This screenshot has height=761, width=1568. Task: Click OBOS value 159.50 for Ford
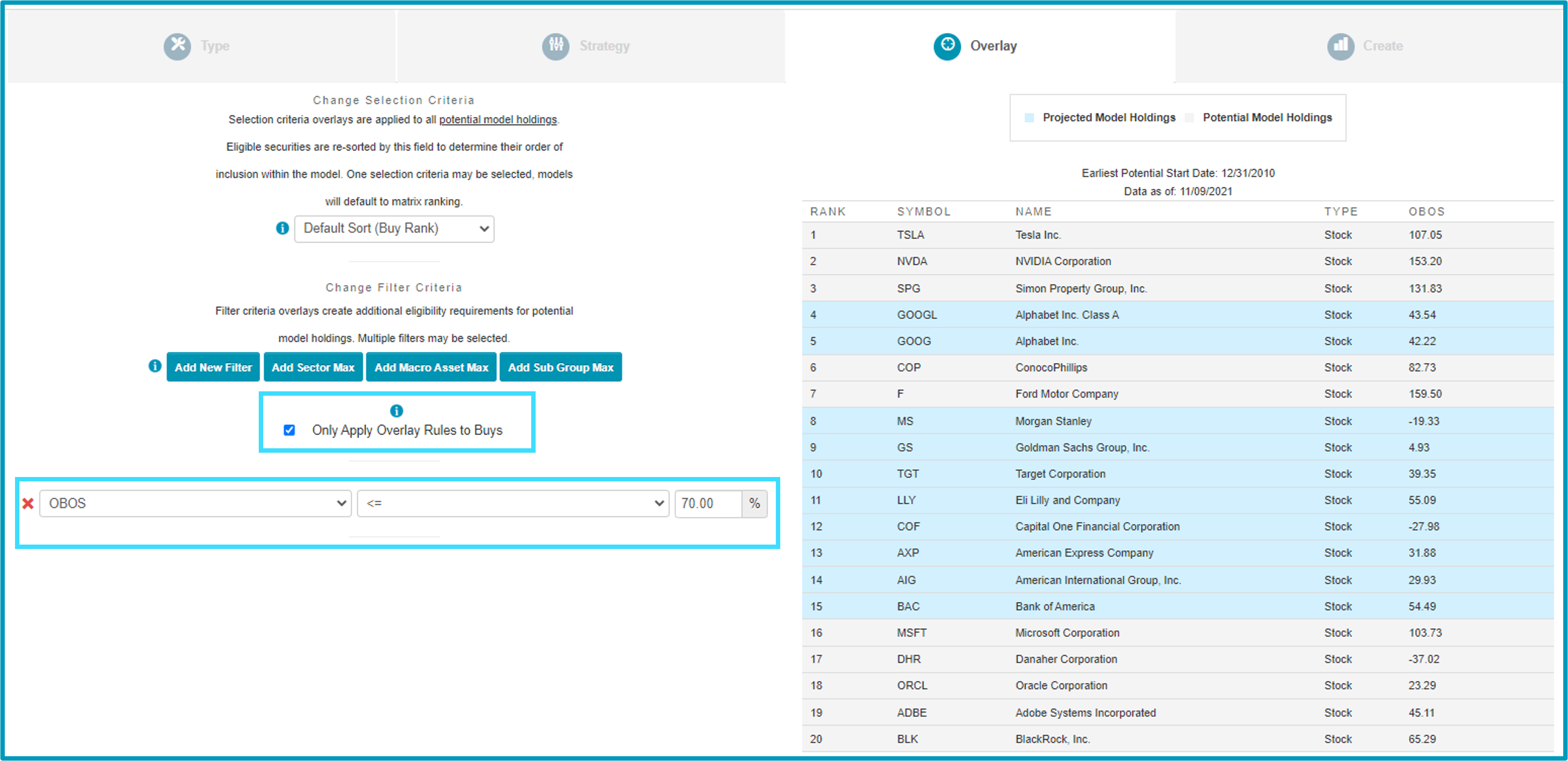pos(1425,394)
